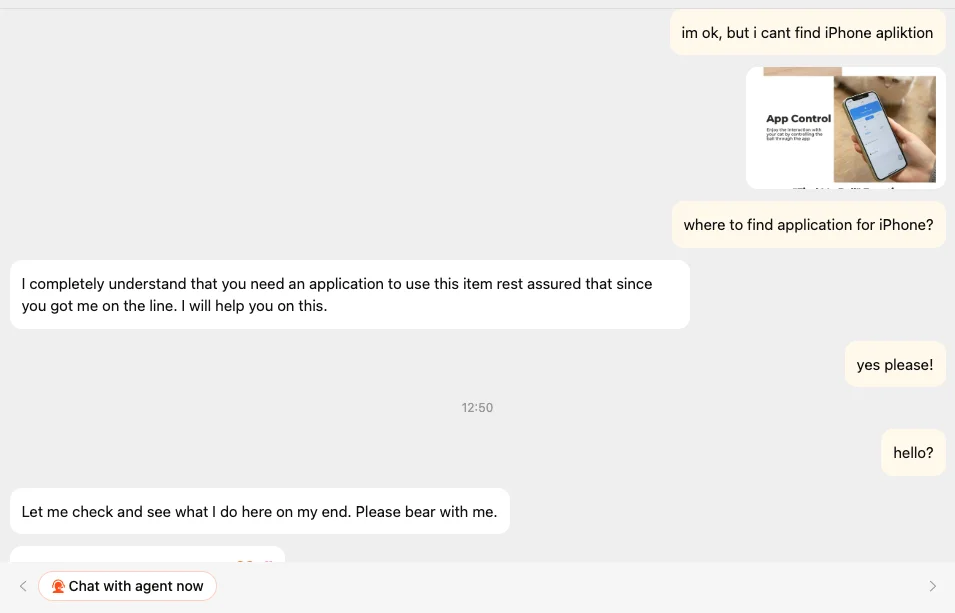Select the "cant find iPhone apliktion" message
Screen dimensions: 955x613
[x=807, y=33]
